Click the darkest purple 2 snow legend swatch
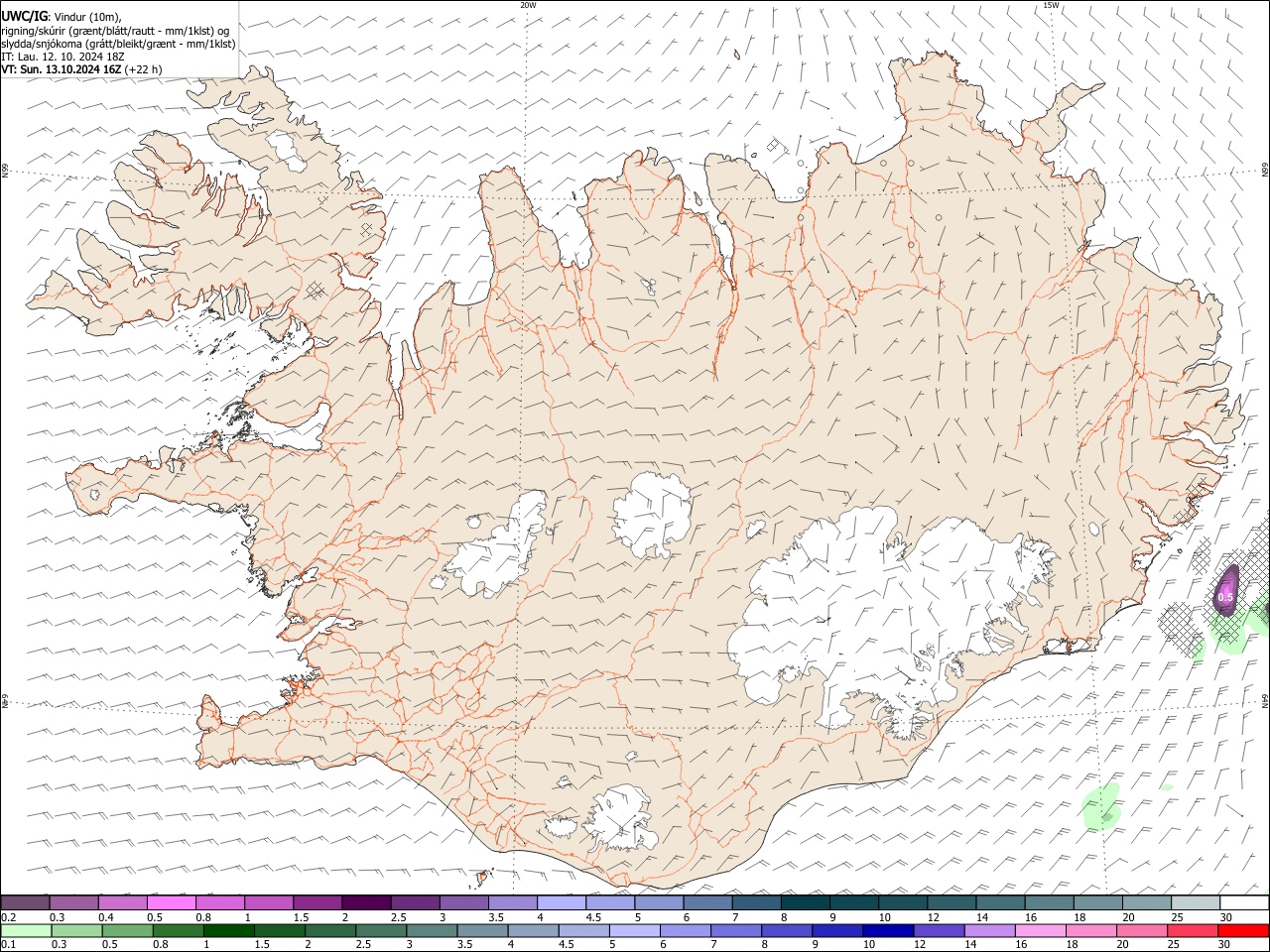1270x952 pixels. pos(365,902)
